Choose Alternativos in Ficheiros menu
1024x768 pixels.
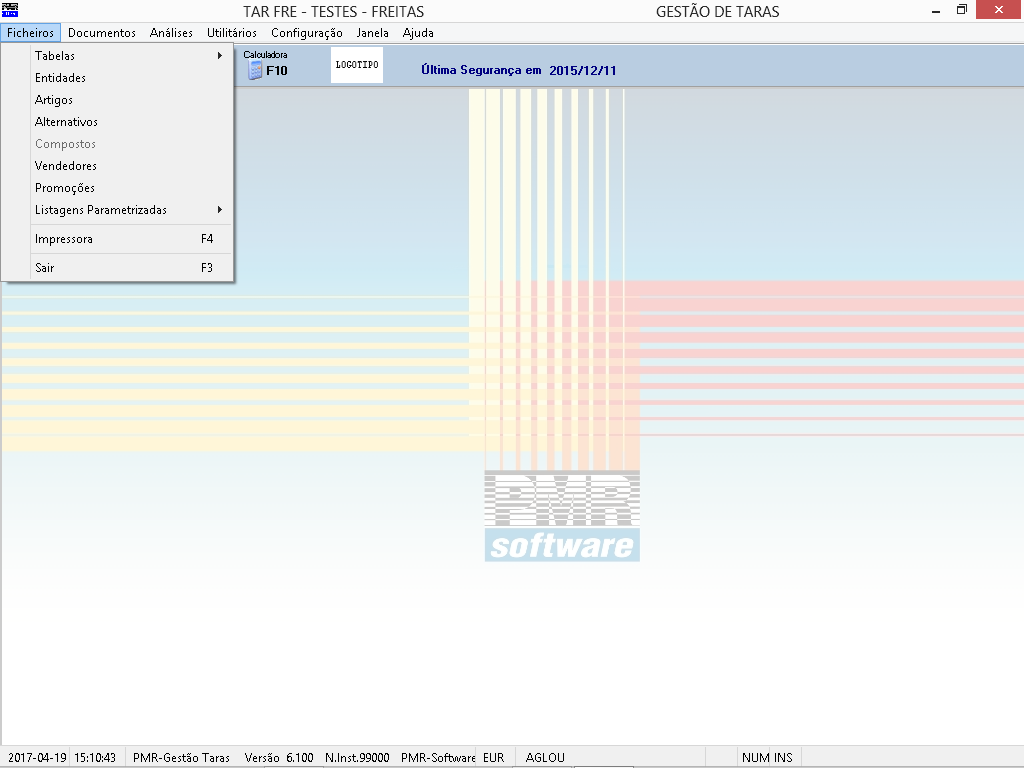pyautogui.click(x=130, y=121)
